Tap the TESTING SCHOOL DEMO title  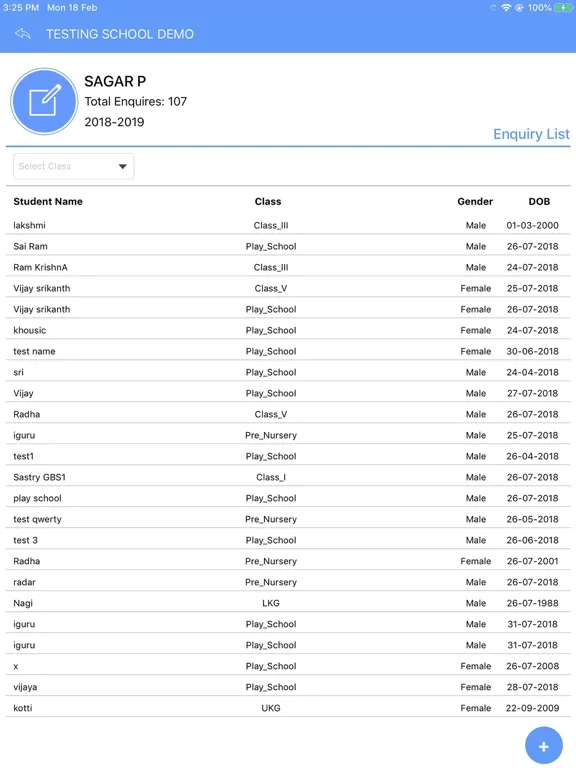120,34
